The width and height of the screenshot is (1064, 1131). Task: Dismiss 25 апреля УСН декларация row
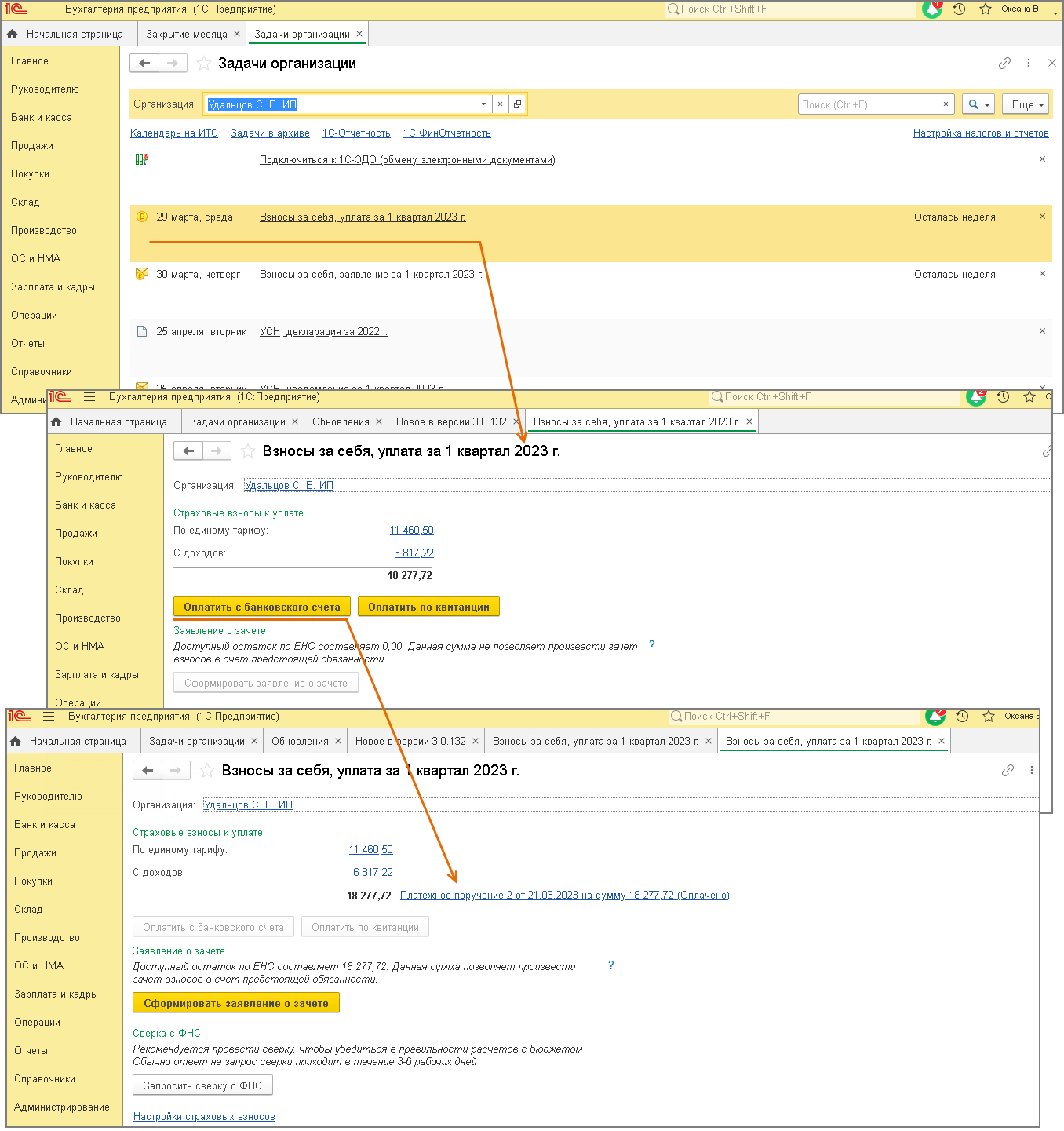pyautogui.click(x=1042, y=331)
